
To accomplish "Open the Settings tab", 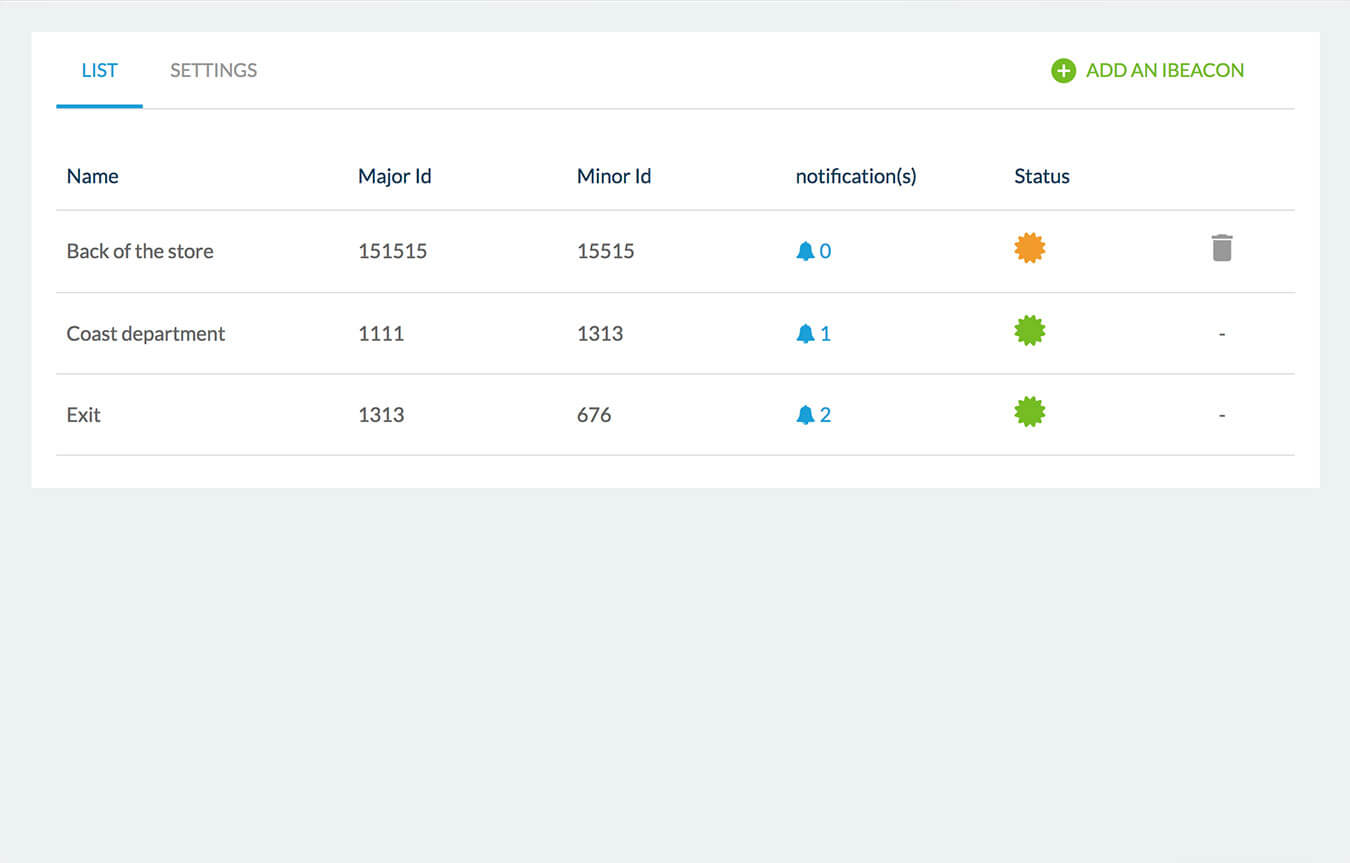I will (x=213, y=70).
